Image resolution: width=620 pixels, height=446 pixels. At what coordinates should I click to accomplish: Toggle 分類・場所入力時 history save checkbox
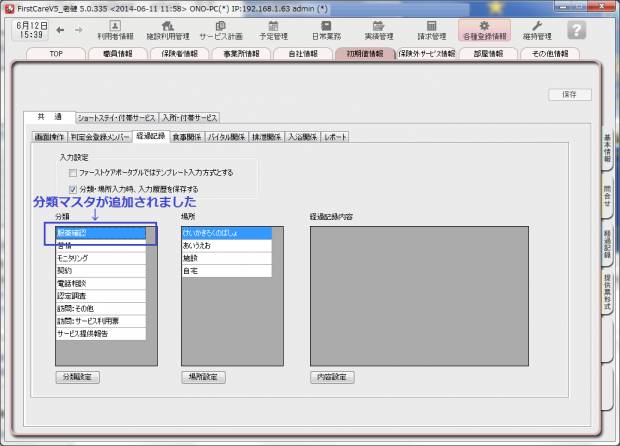[x=73, y=188]
